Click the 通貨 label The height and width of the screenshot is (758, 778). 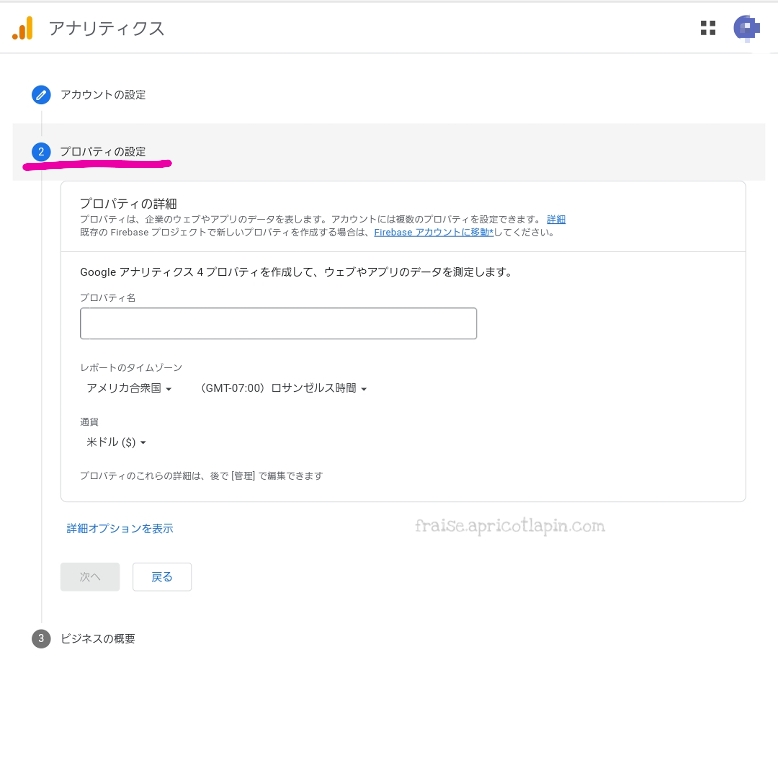point(89,422)
